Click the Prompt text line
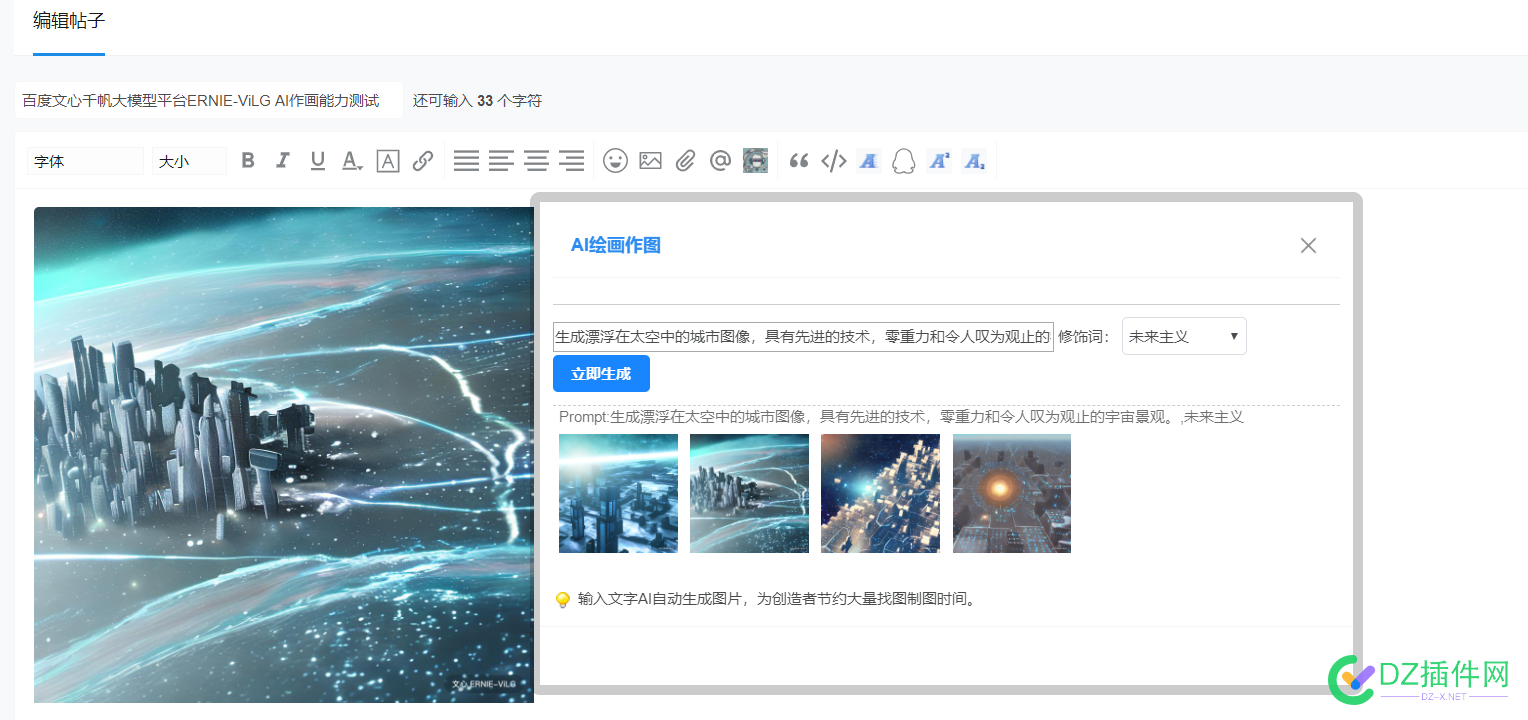 (x=901, y=417)
